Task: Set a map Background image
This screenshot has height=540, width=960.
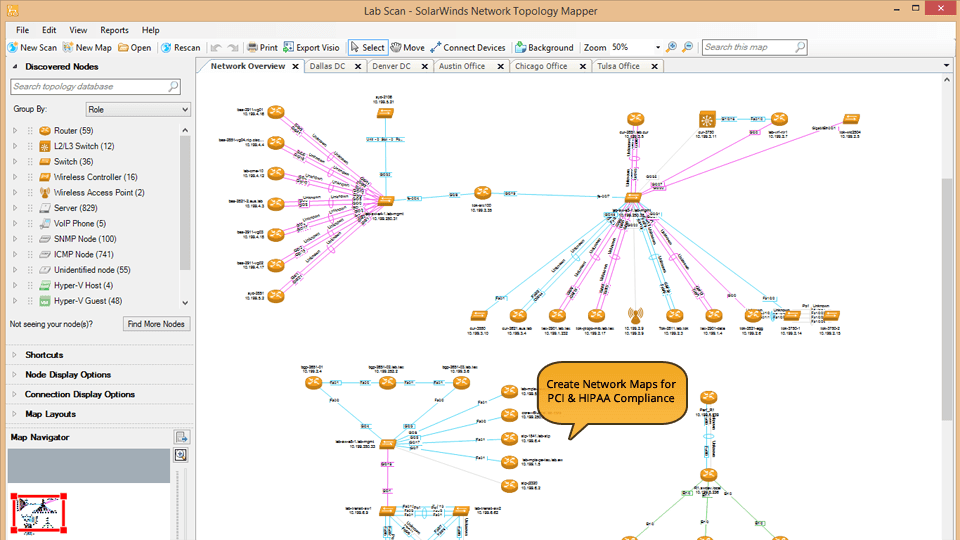Action: coord(544,47)
